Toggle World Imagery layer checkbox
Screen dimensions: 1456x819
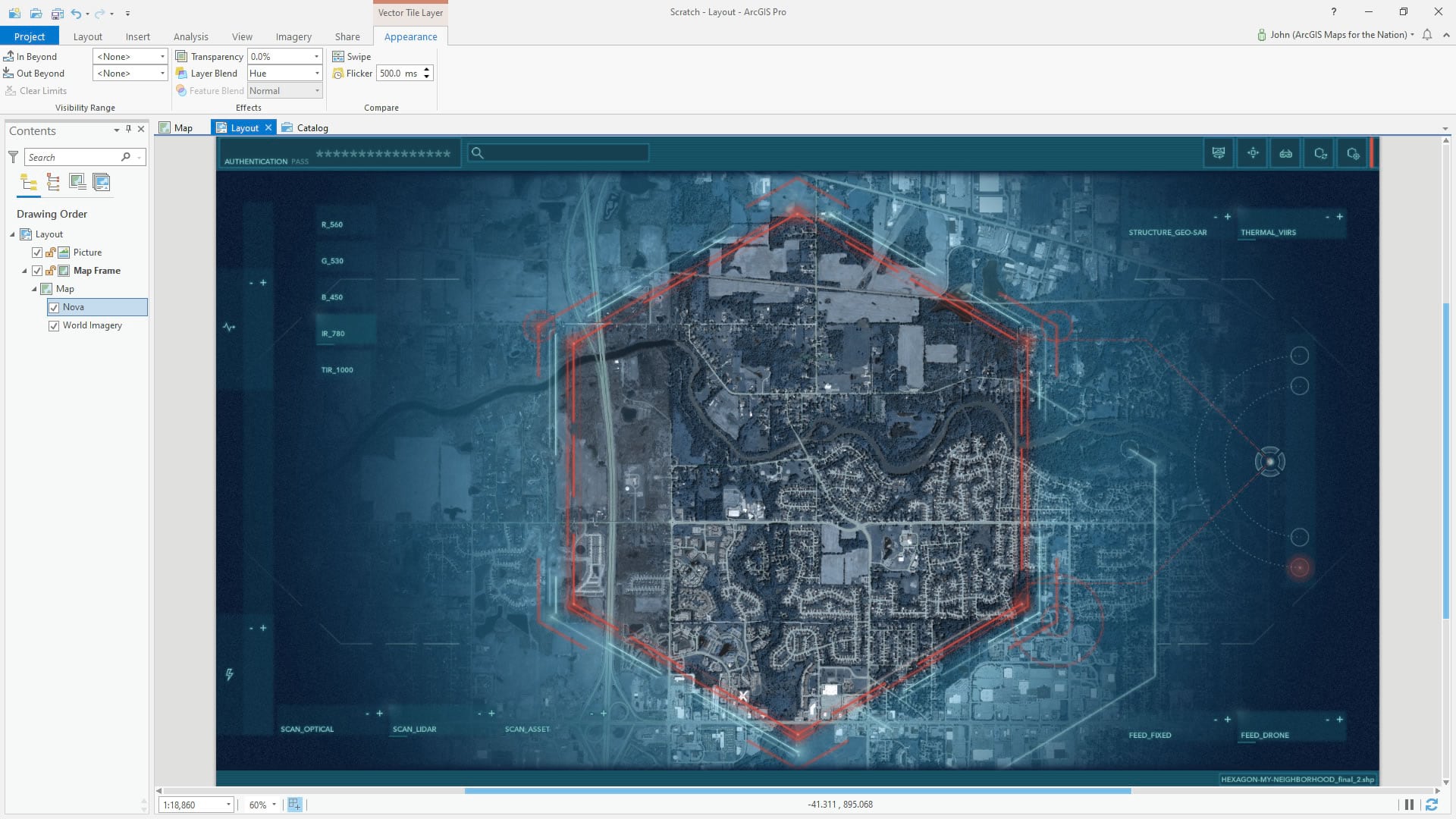point(54,325)
